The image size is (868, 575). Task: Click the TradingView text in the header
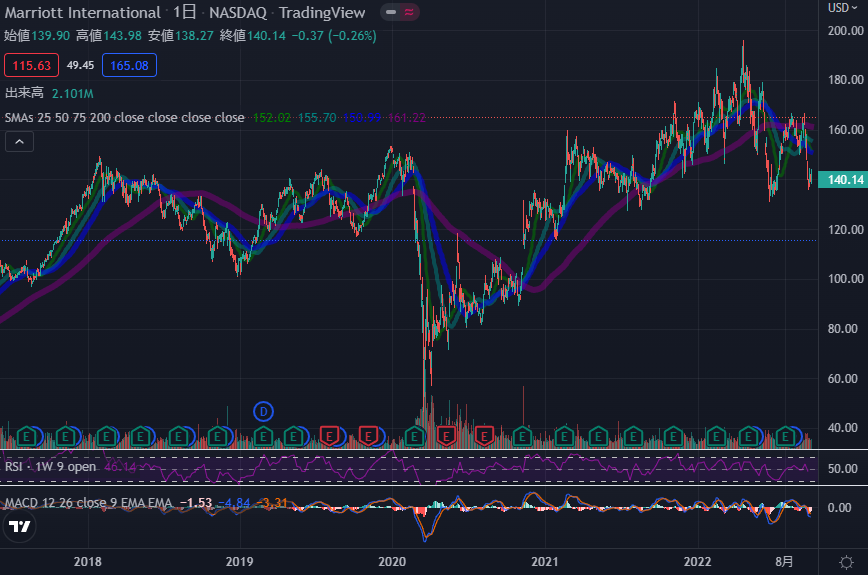(322, 12)
